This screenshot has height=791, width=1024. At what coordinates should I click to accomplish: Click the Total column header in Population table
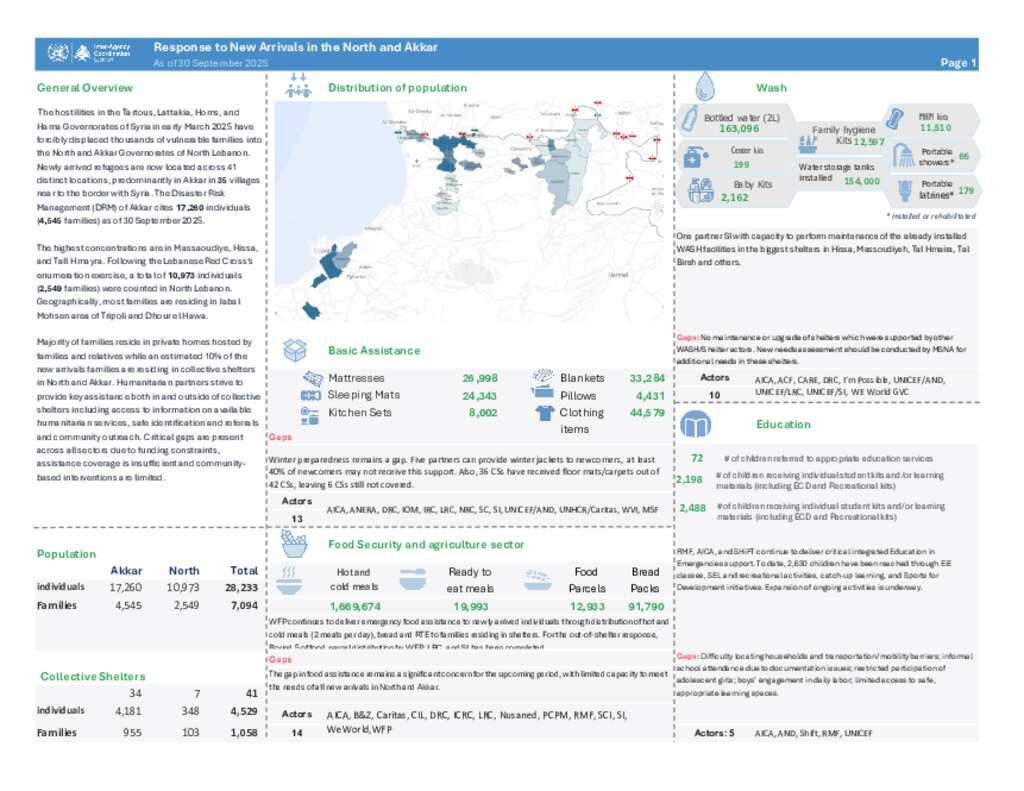point(243,570)
